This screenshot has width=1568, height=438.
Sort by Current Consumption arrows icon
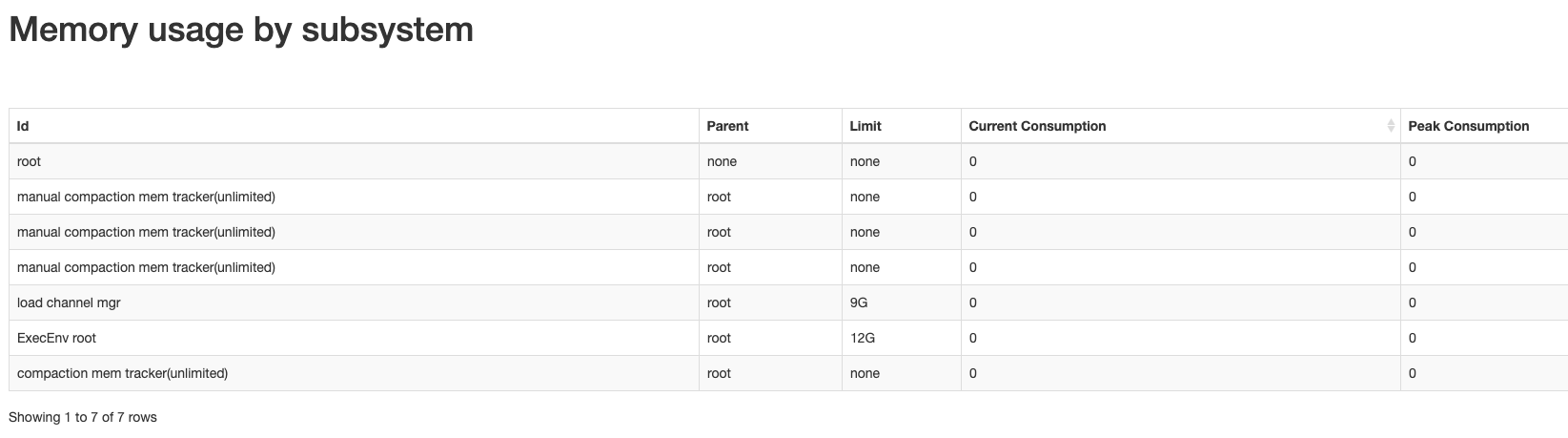(1391, 126)
